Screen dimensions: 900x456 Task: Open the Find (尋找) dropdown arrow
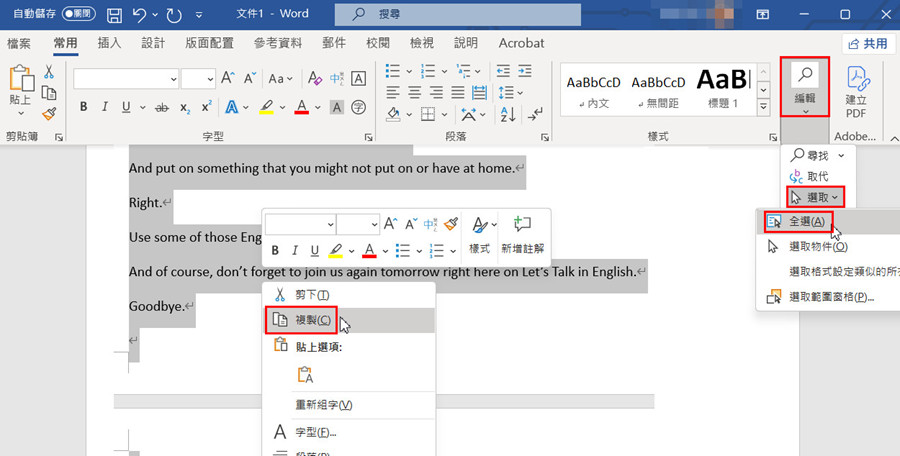pyautogui.click(x=841, y=155)
